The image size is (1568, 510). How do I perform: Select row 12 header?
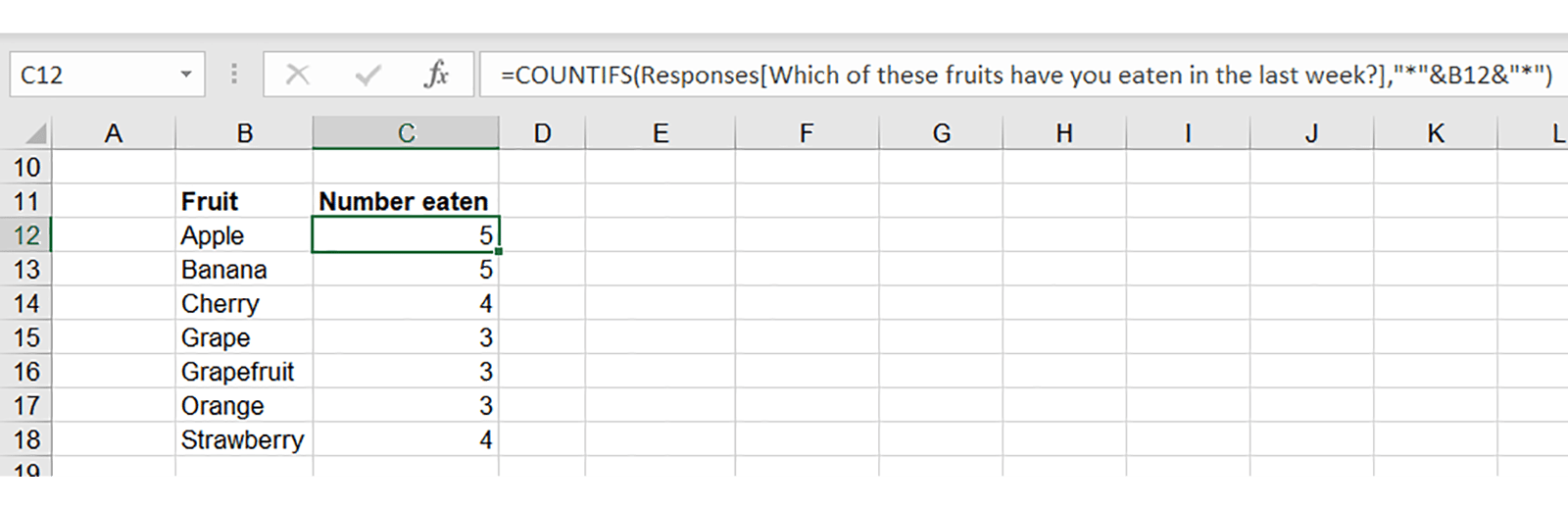coord(25,235)
